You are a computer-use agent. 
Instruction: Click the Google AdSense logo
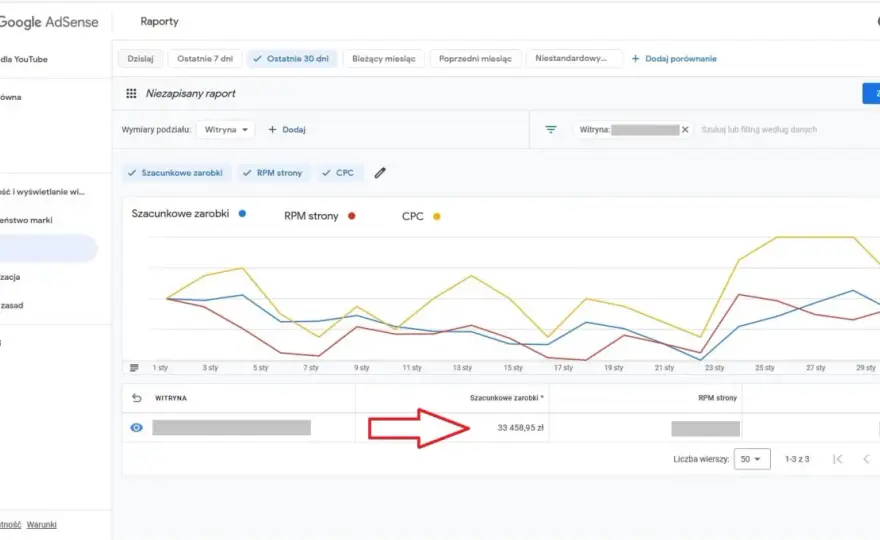coord(48,22)
